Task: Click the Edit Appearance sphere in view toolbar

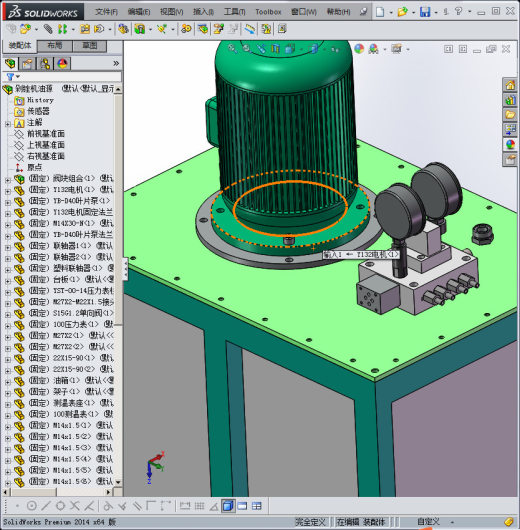Action: pyautogui.click(x=359, y=49)
